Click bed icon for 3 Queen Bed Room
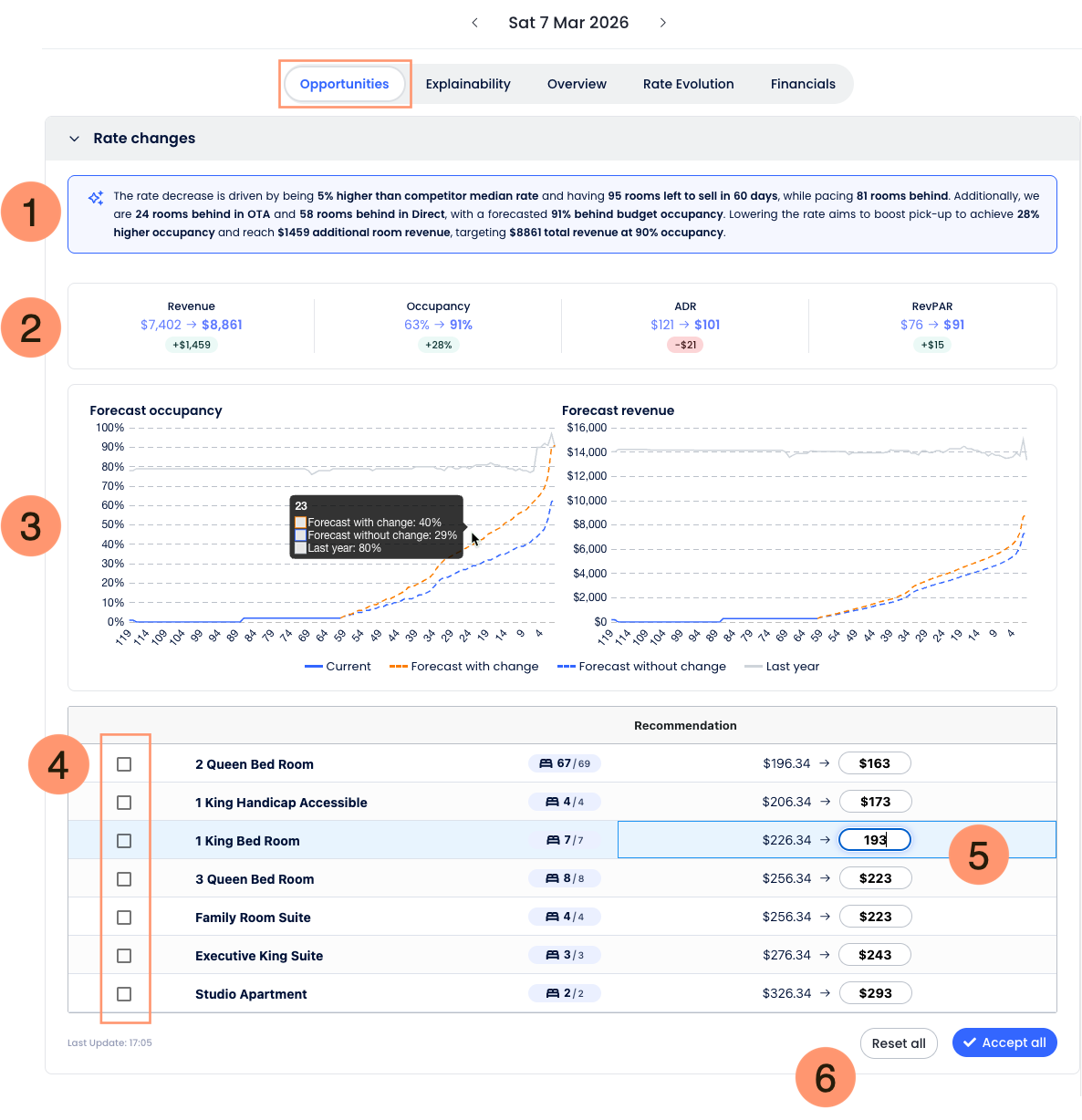The image size is (1082, 1120). tap(552, 878)
